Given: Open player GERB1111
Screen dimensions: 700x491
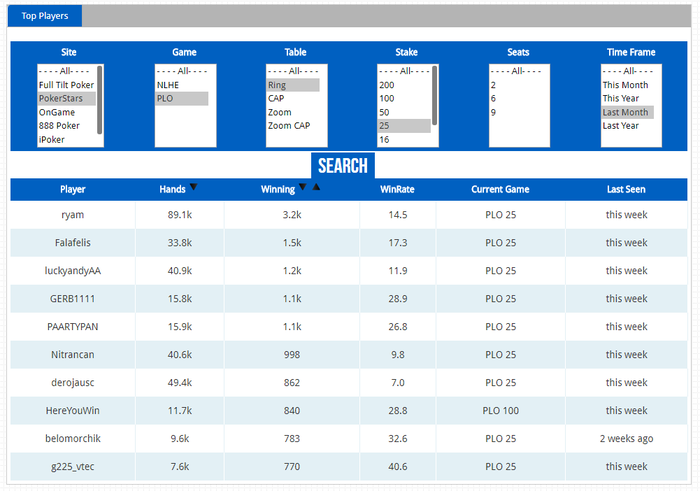Looking at the screenshot, I should click(73, 299).
